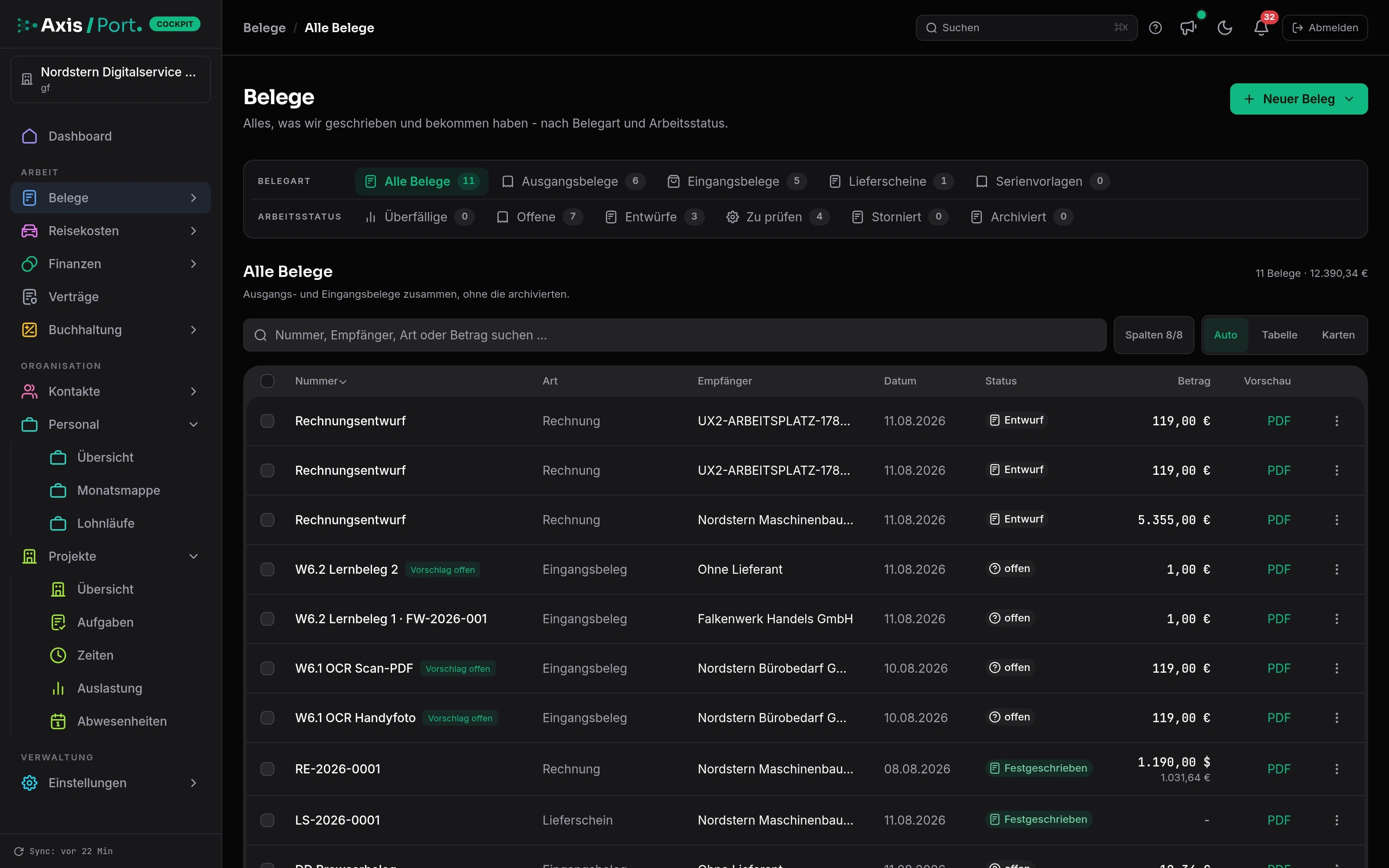Click the Nummer, Empfänger search field
The width and height of the screenshot is (1389, 868).
[x=675, y=335]
